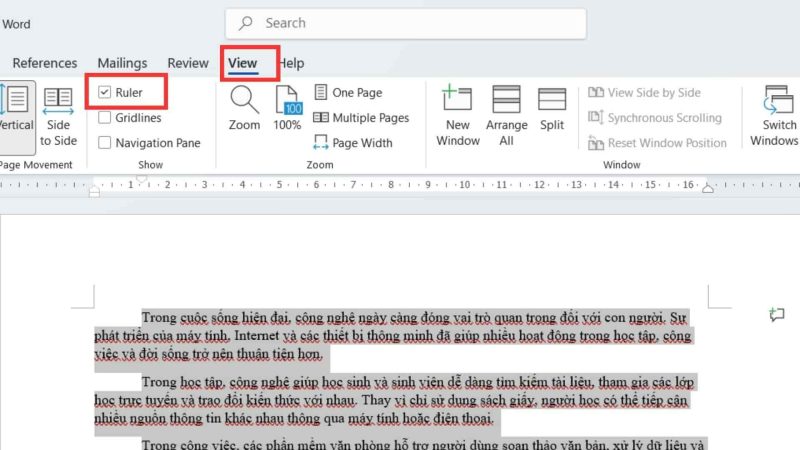Click into the Search box
Screen dimensions: 800x450
406,23
